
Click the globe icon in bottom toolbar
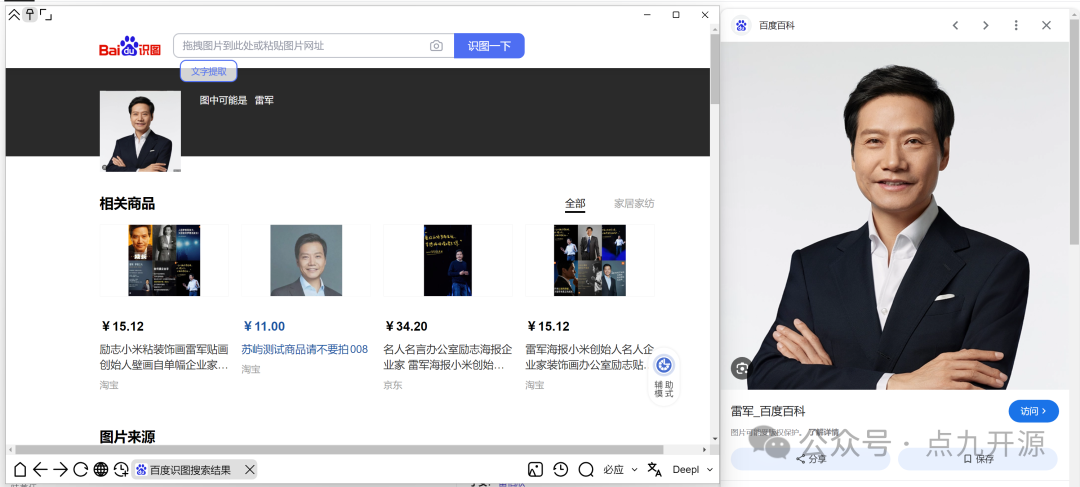coord(101,470)
